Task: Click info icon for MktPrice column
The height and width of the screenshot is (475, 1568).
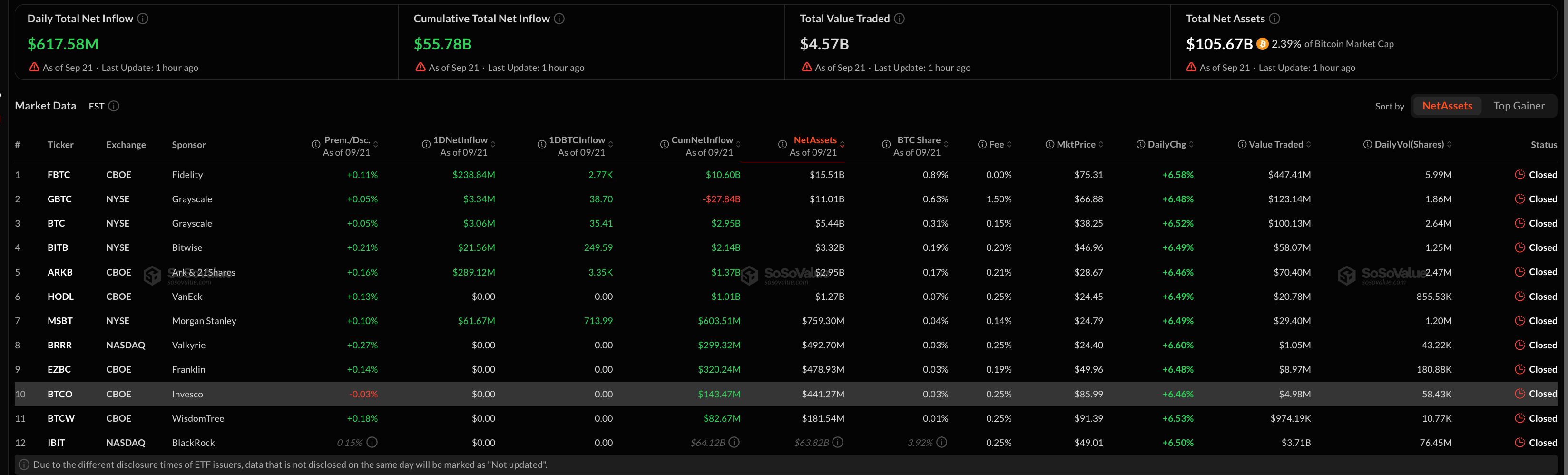Action: 1050,144
